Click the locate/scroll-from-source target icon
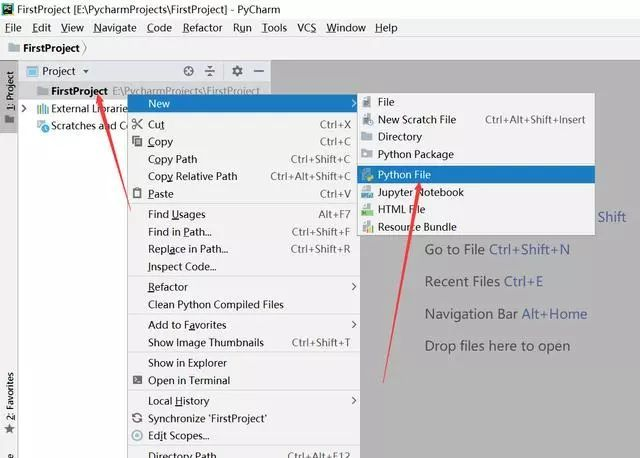The width and height of the screenshot is (640, 458). tap(188, 71)
